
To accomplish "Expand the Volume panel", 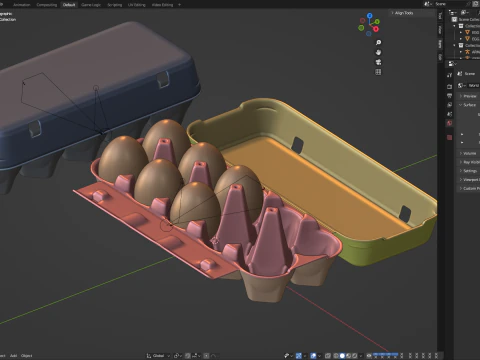I will click(x=468, y=153).
